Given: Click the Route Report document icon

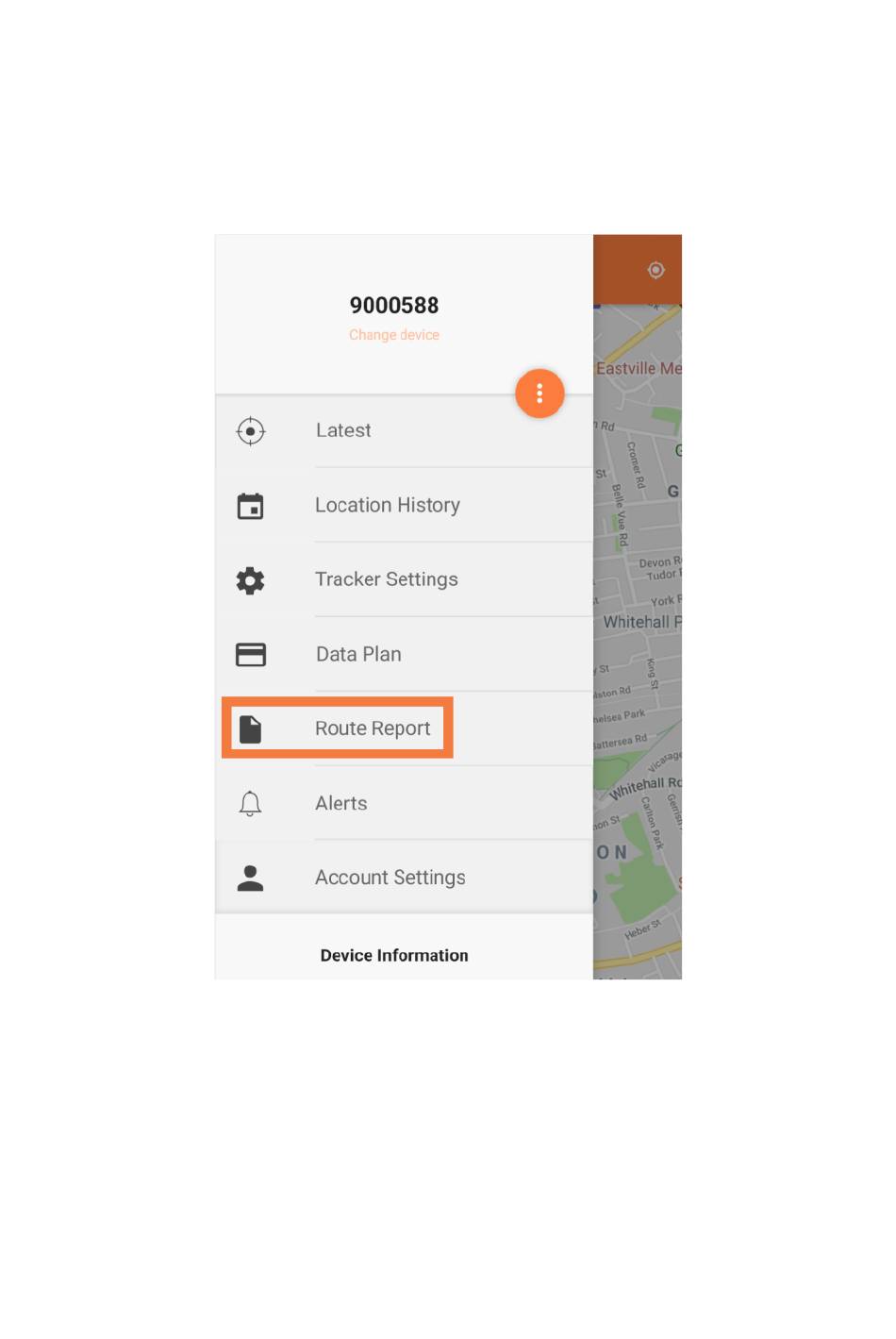Looking at the screenshot, I should point(250,728).
